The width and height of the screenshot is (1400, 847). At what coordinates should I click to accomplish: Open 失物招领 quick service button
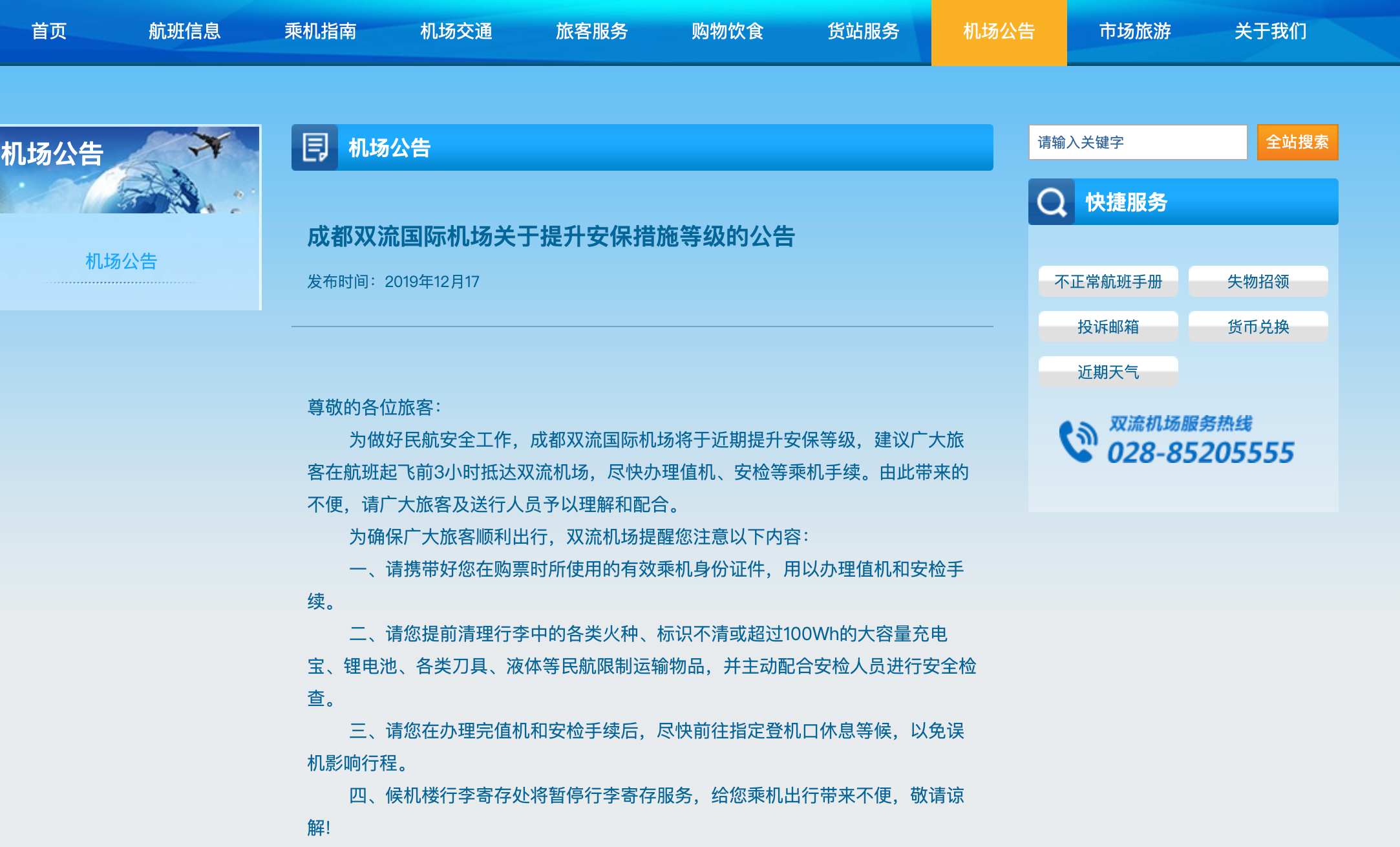point(1258,282)
